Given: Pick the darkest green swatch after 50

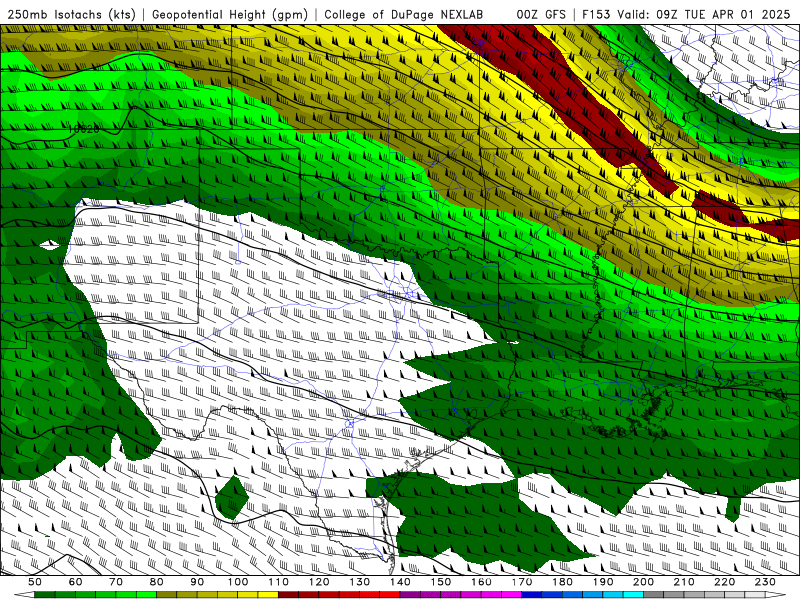Looking at the screenshot, I should point(45,595).
